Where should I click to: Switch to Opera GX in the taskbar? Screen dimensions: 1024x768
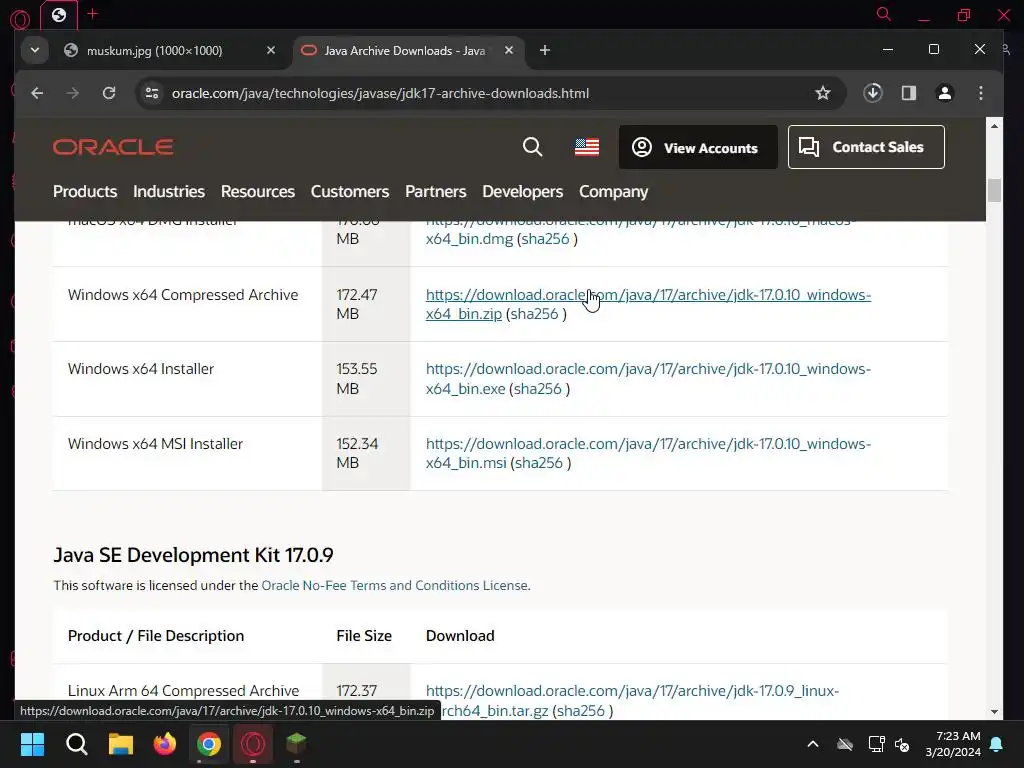click(253, 744)
